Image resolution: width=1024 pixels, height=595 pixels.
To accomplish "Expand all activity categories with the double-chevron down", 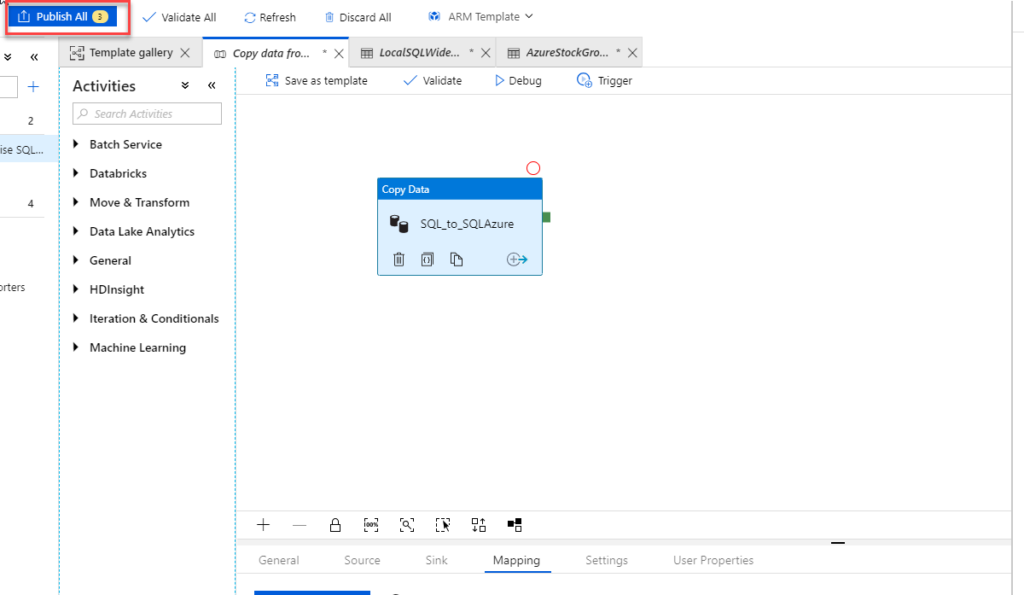I will point(185,86).
